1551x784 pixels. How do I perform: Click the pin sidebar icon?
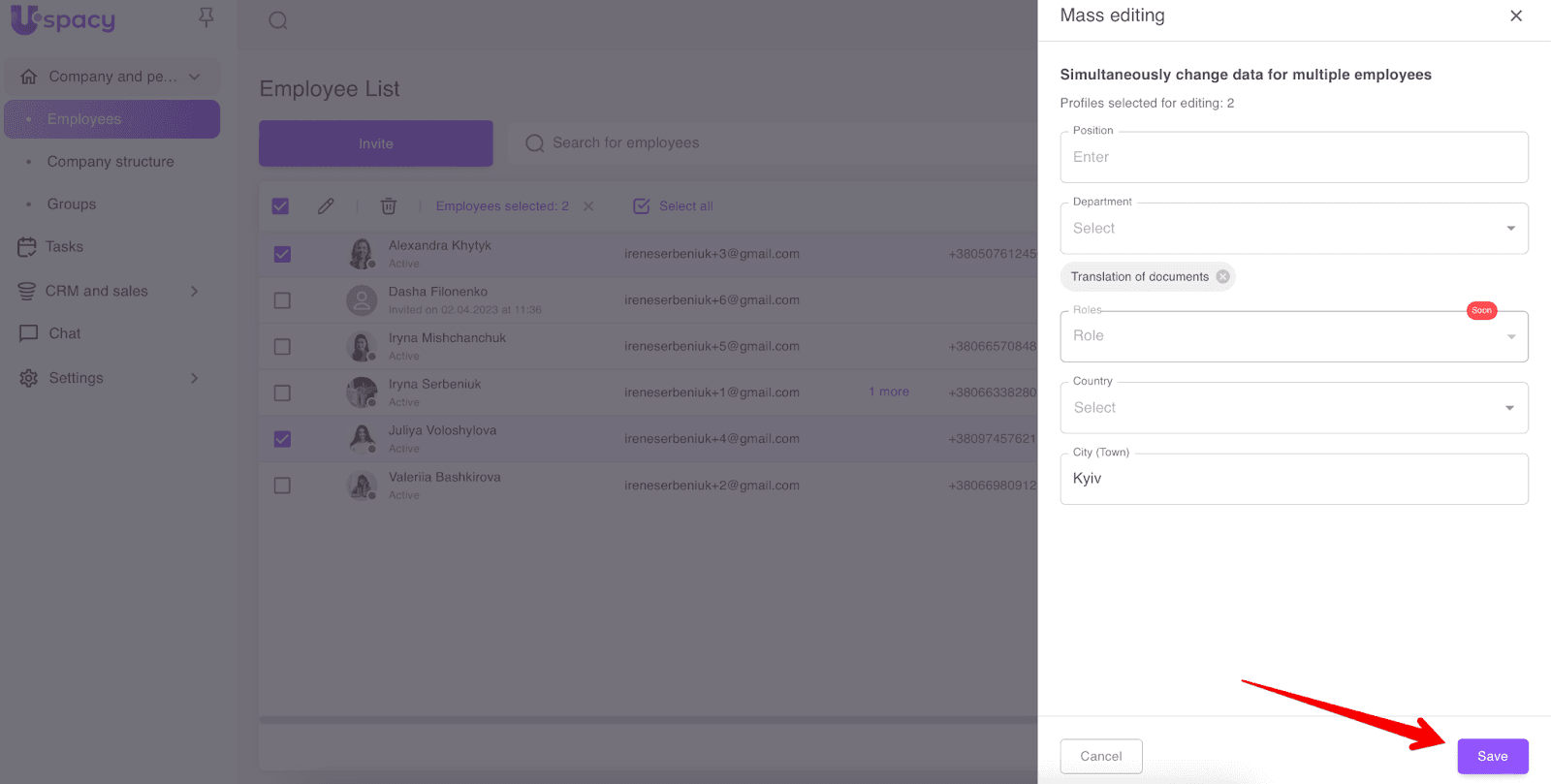pyautogui.click(x=206, y=17)
